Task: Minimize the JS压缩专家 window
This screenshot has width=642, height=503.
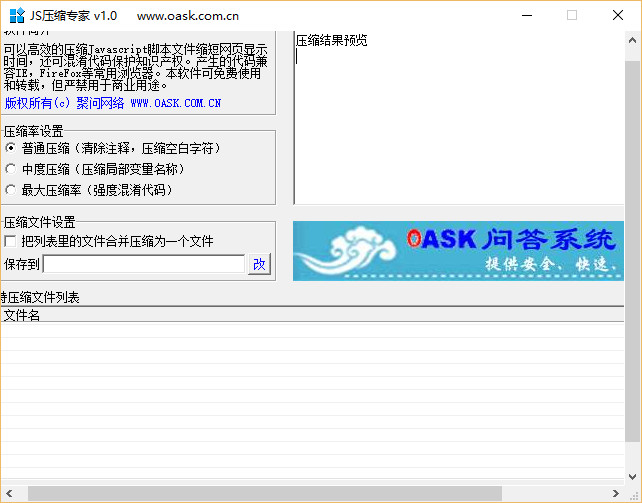Action: (x=527, y=16)
